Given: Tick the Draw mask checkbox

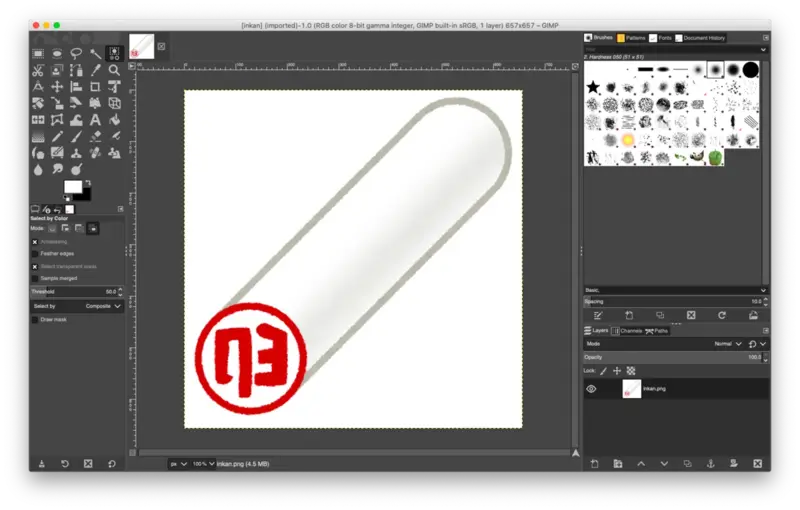Looking at the screenshot, I should tap(35, 319).
